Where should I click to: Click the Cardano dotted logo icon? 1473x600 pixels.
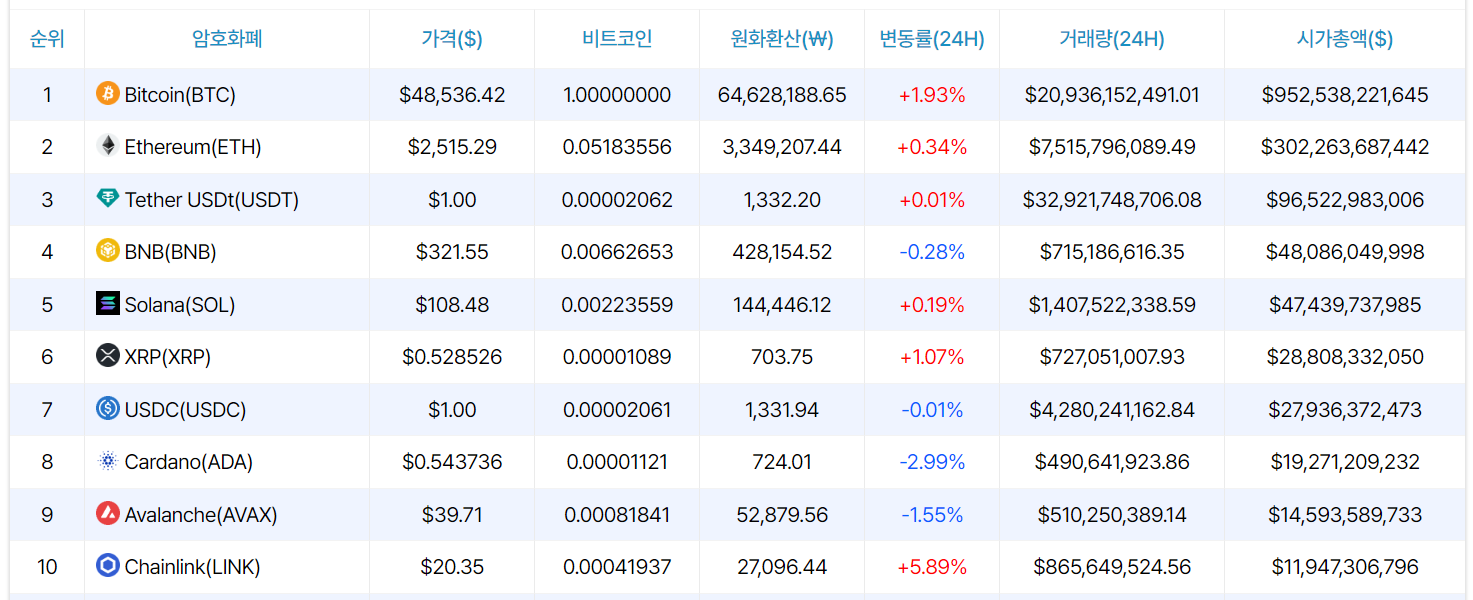(107, 461)
